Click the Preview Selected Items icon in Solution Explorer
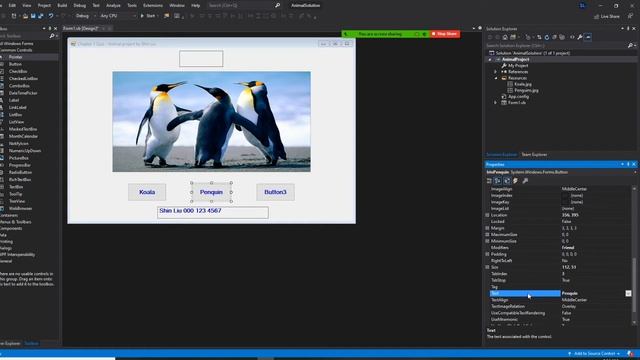 (x=588, y=37)
